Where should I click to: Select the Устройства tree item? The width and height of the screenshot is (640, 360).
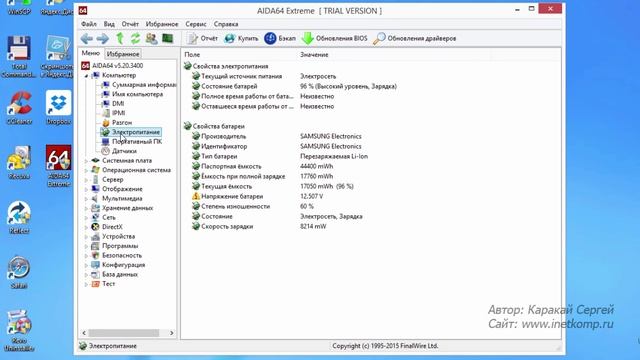click(x=118, y=236)
